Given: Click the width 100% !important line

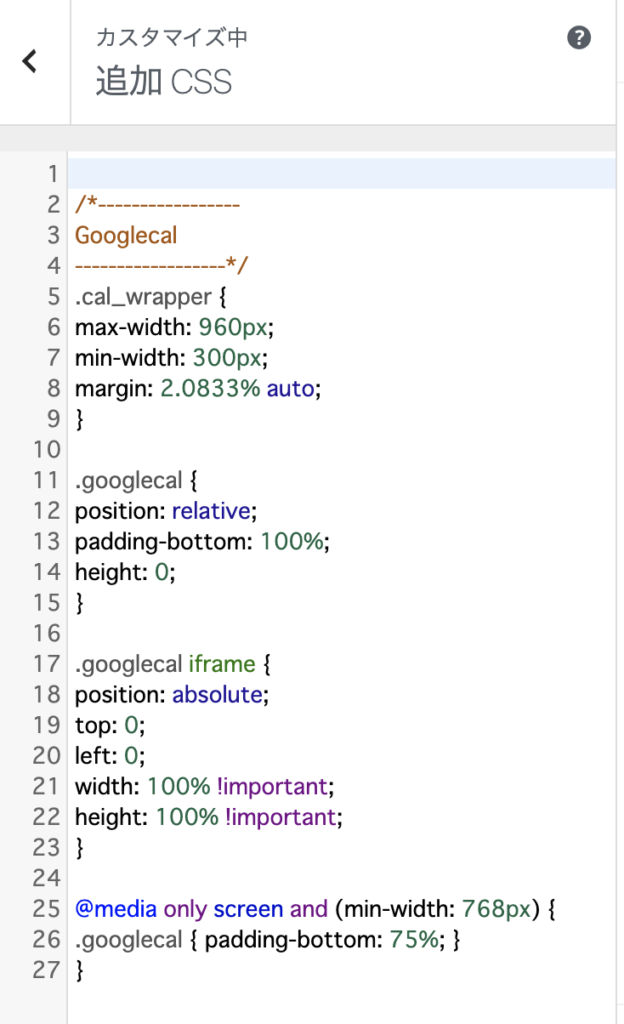Looking at the screenshot, I should coord(204,786).
